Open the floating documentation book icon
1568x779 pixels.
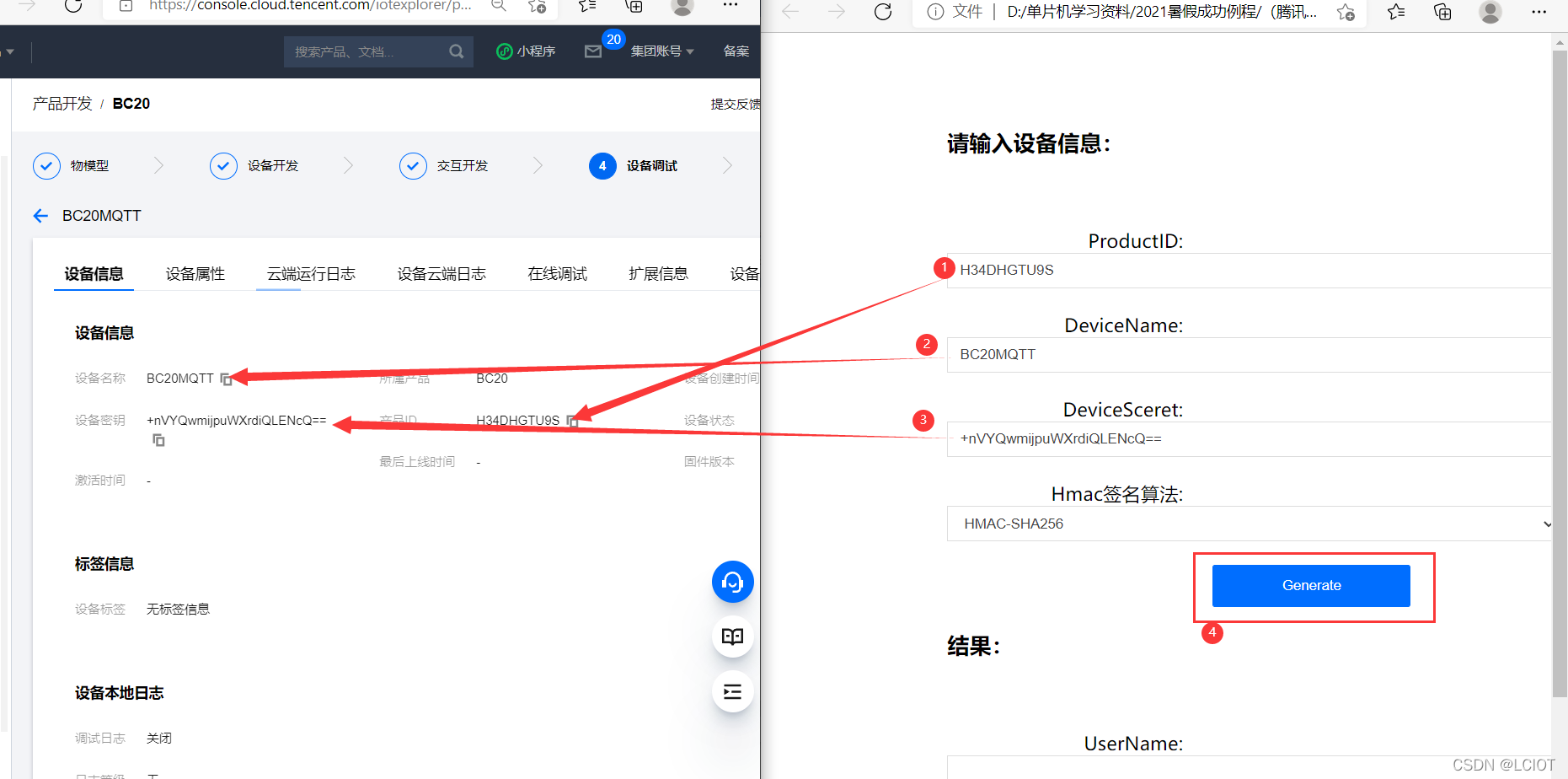click(732, 637)
